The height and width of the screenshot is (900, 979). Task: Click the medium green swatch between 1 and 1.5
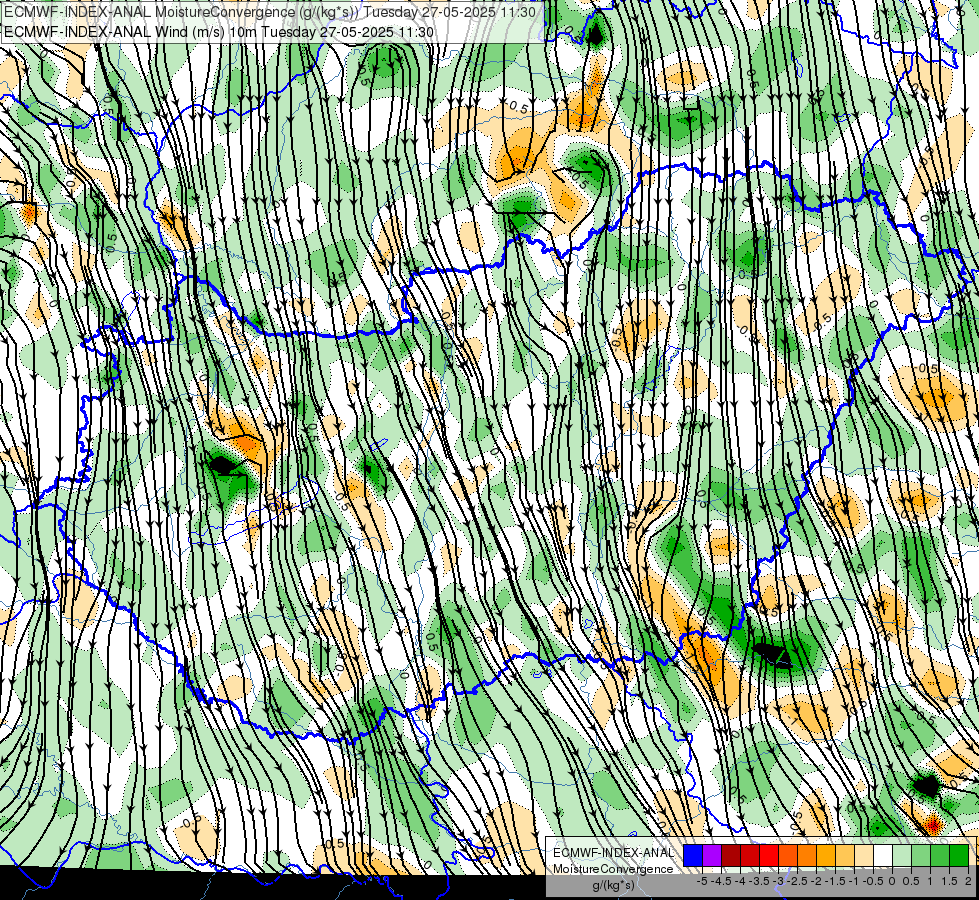click(x=940, y=856)
